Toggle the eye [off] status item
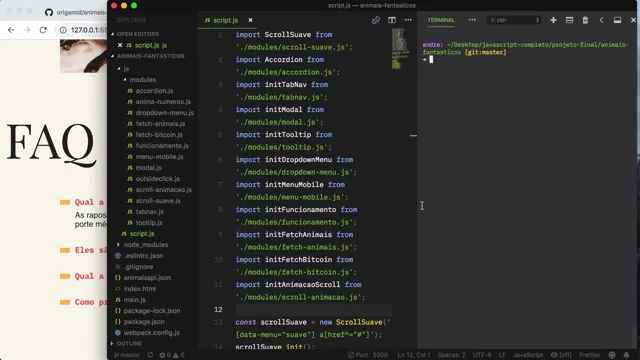The height and width of the screenshot is (360, 640). pos(561,355)
